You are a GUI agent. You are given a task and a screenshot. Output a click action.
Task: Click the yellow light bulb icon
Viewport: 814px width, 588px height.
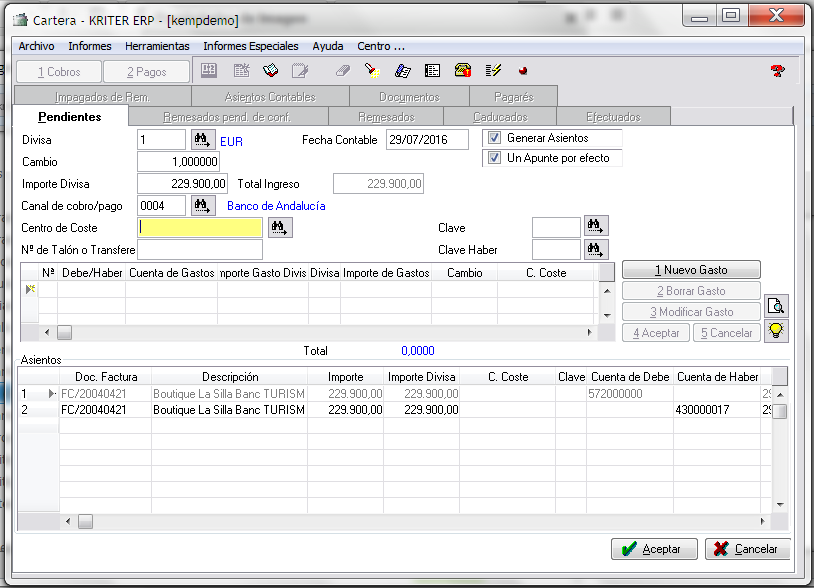click(x=776, y=331)
